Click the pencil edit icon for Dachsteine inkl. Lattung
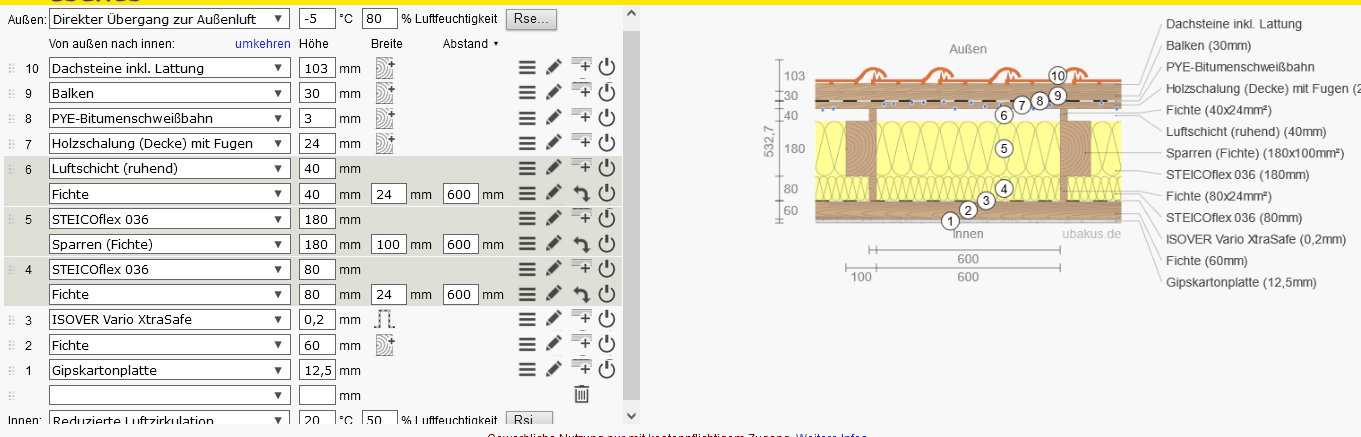Image resolution: width=1361 pixels, height=437 pixels. click(x=554, y=68)
